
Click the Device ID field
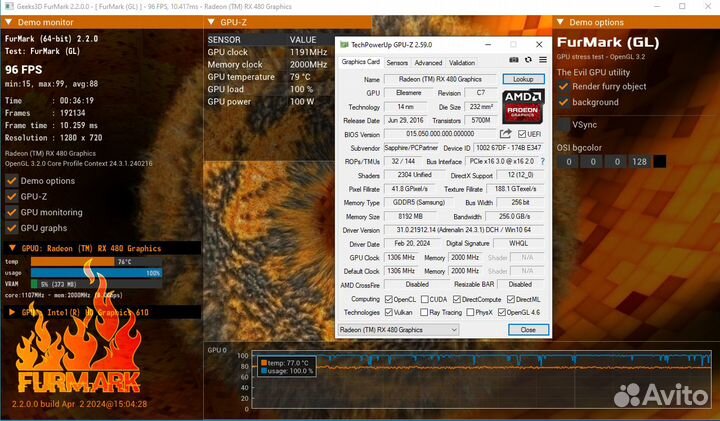(x=509, y=148)
